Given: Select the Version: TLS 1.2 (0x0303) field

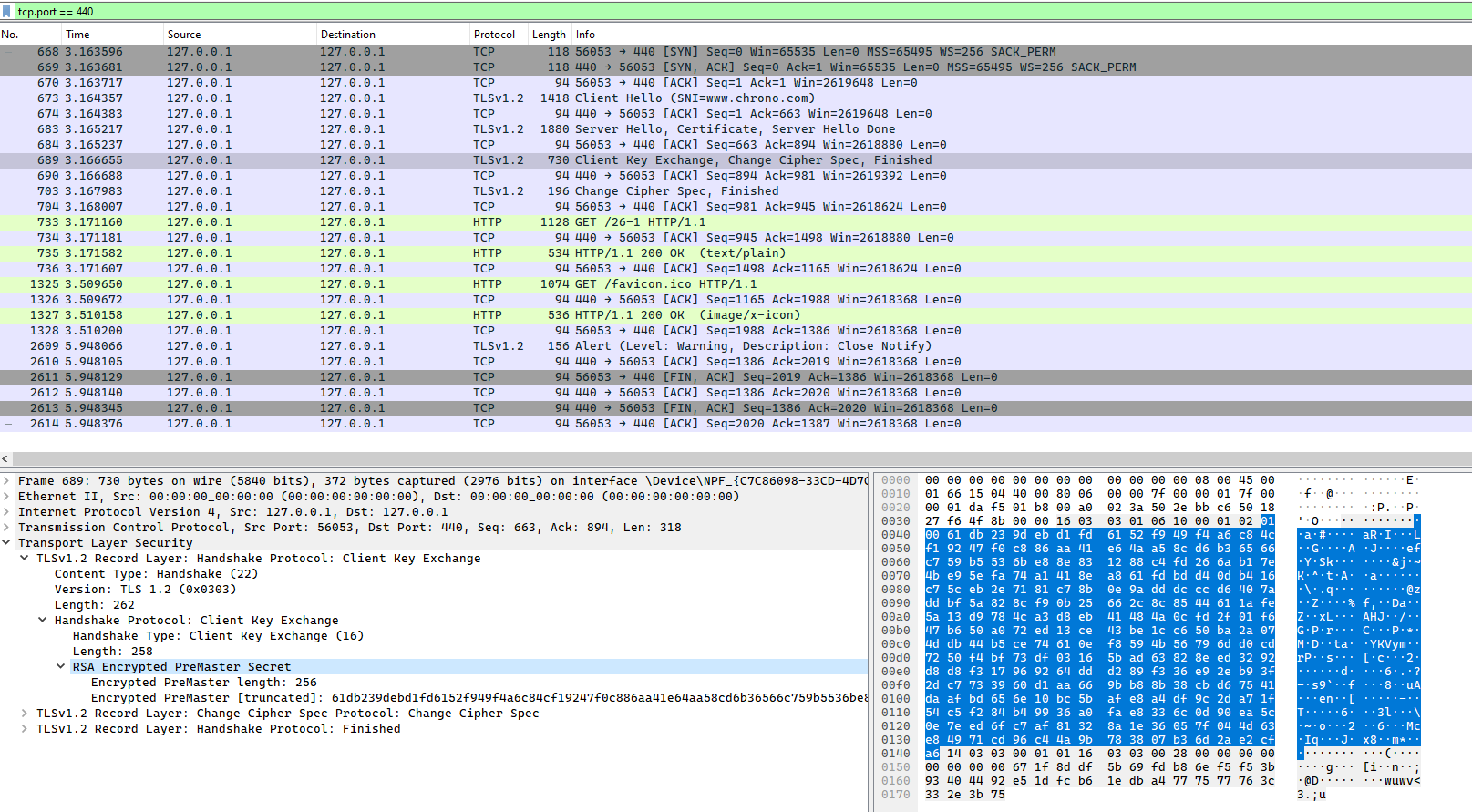Looking at the screenshot, I should click(x=145, y=590).
